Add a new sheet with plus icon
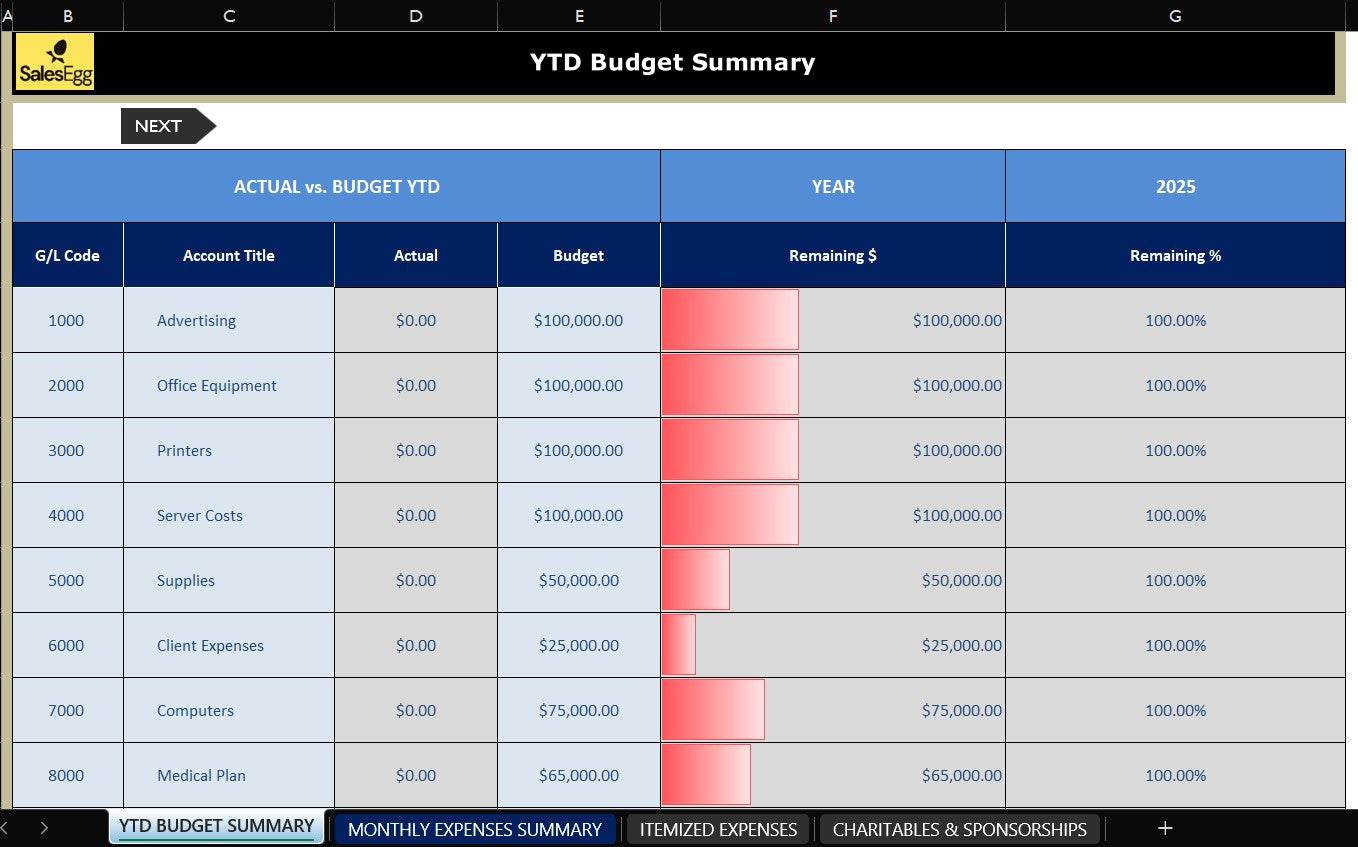 [1164, 828]
